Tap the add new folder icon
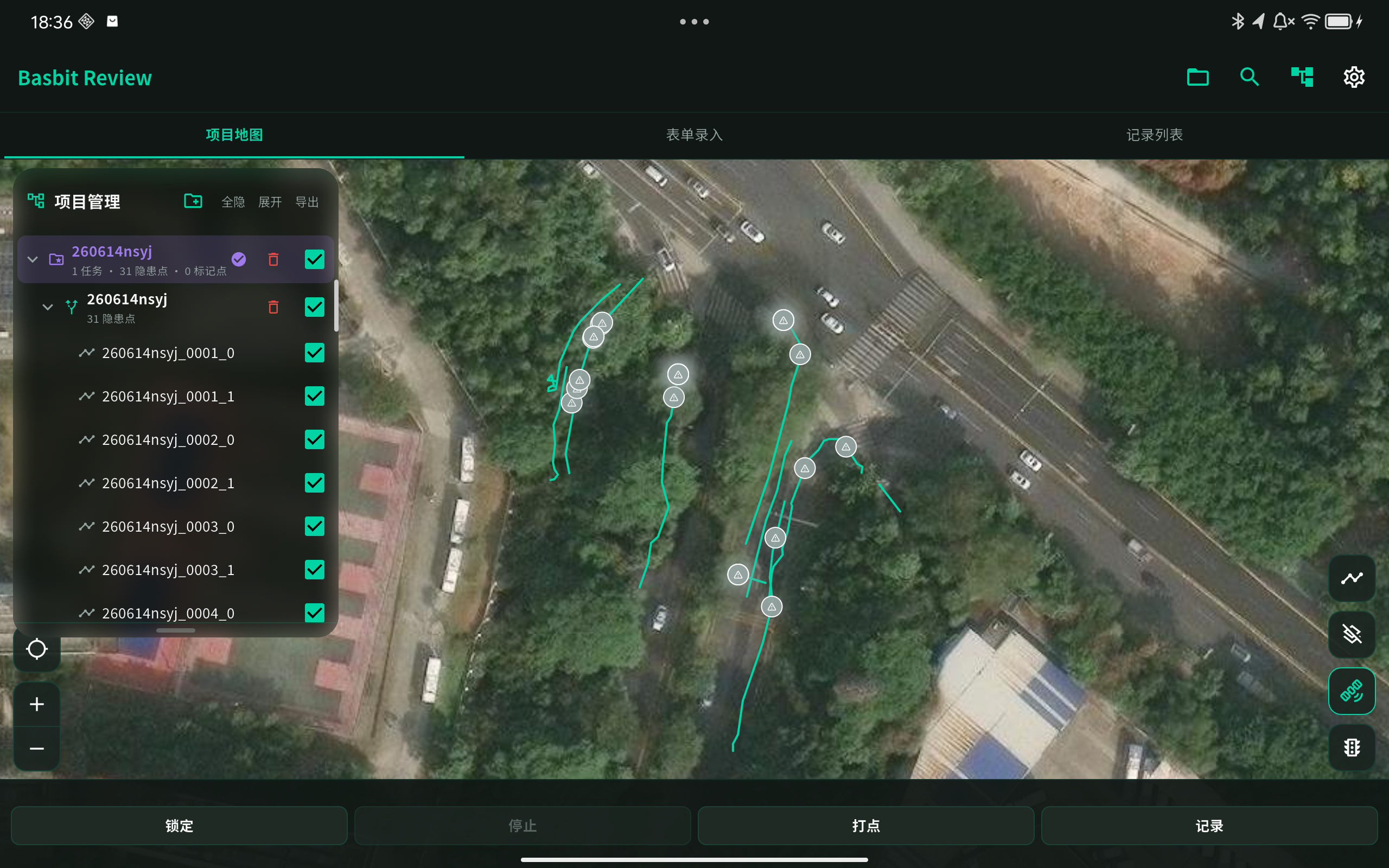The image size is (1389, 868). [193, 201]
